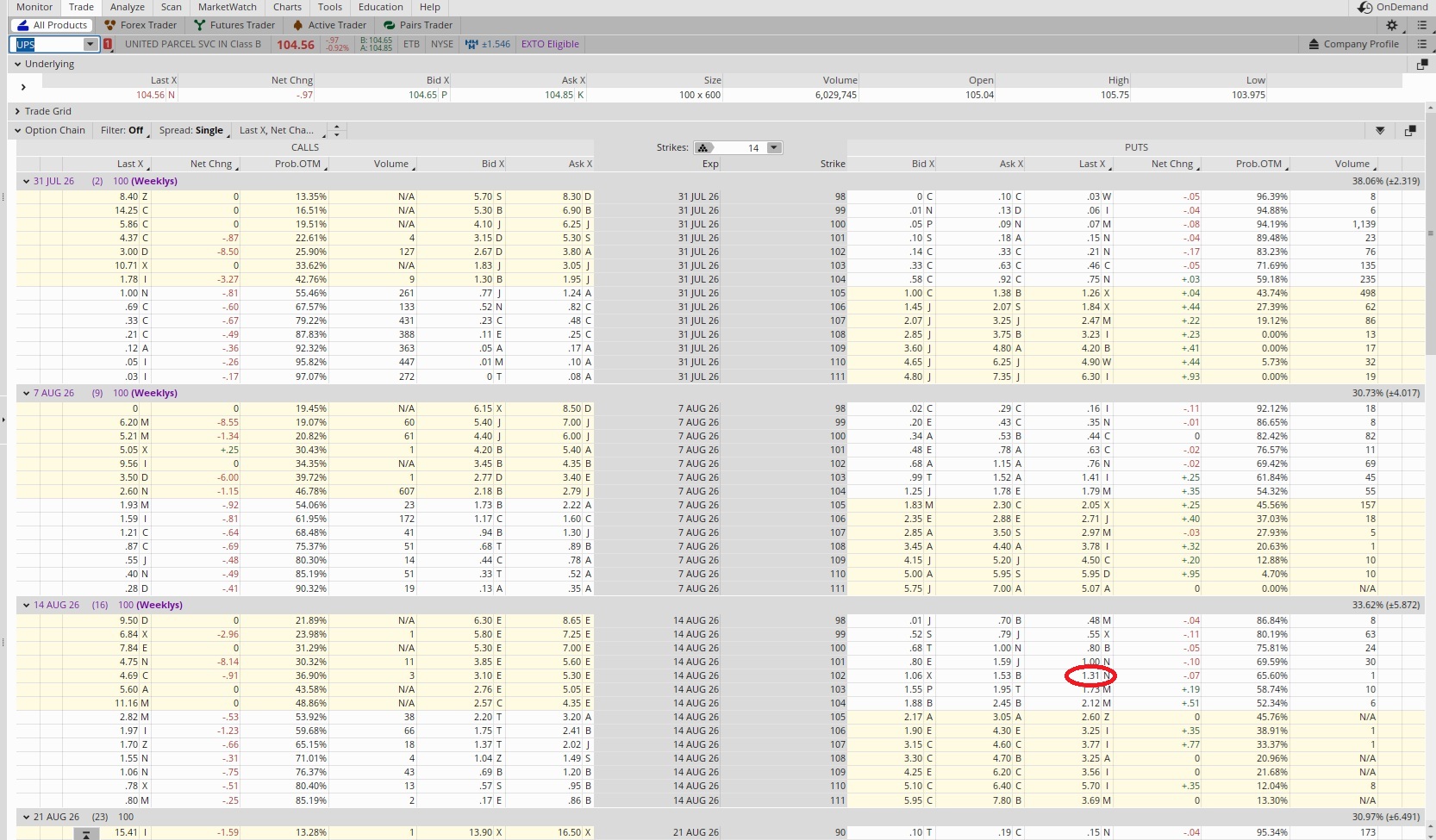The image size is (1436, 840).
Task: Click scroll-to-top arrow button in 21 AUG row
Action: point(86,833)
